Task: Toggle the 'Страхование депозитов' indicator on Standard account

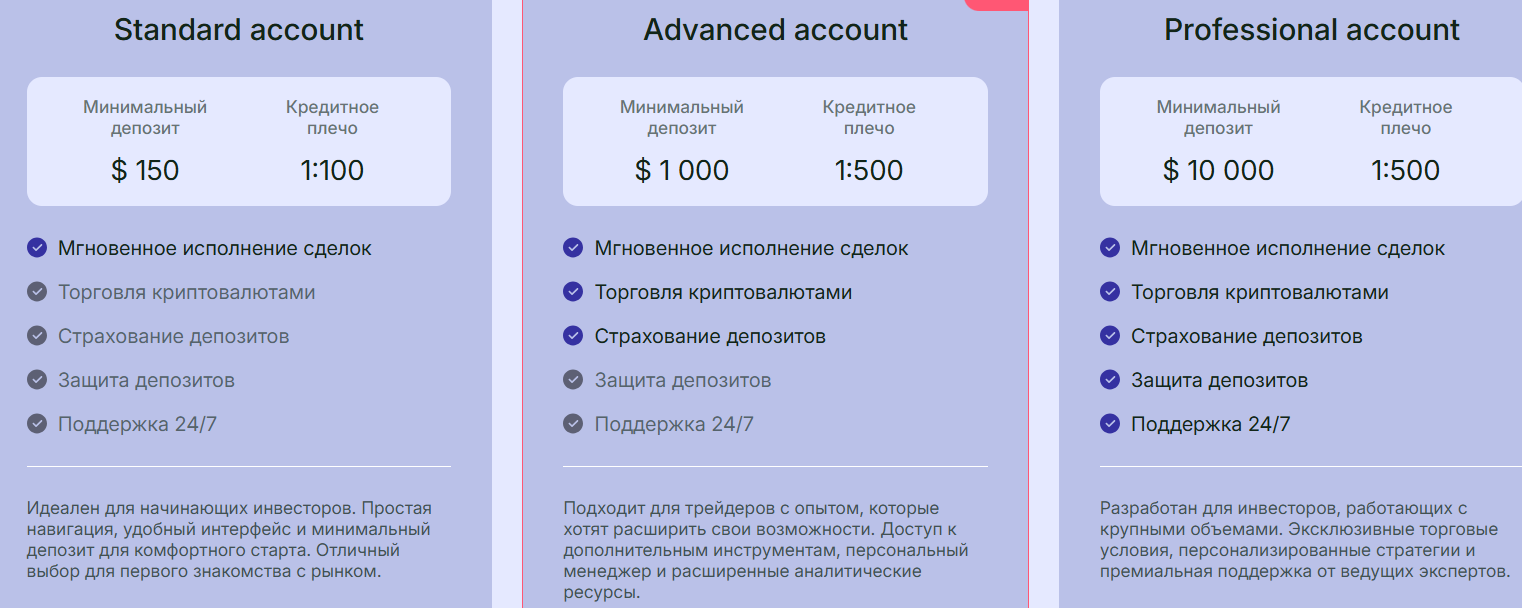Action: (x=36, y=336)
